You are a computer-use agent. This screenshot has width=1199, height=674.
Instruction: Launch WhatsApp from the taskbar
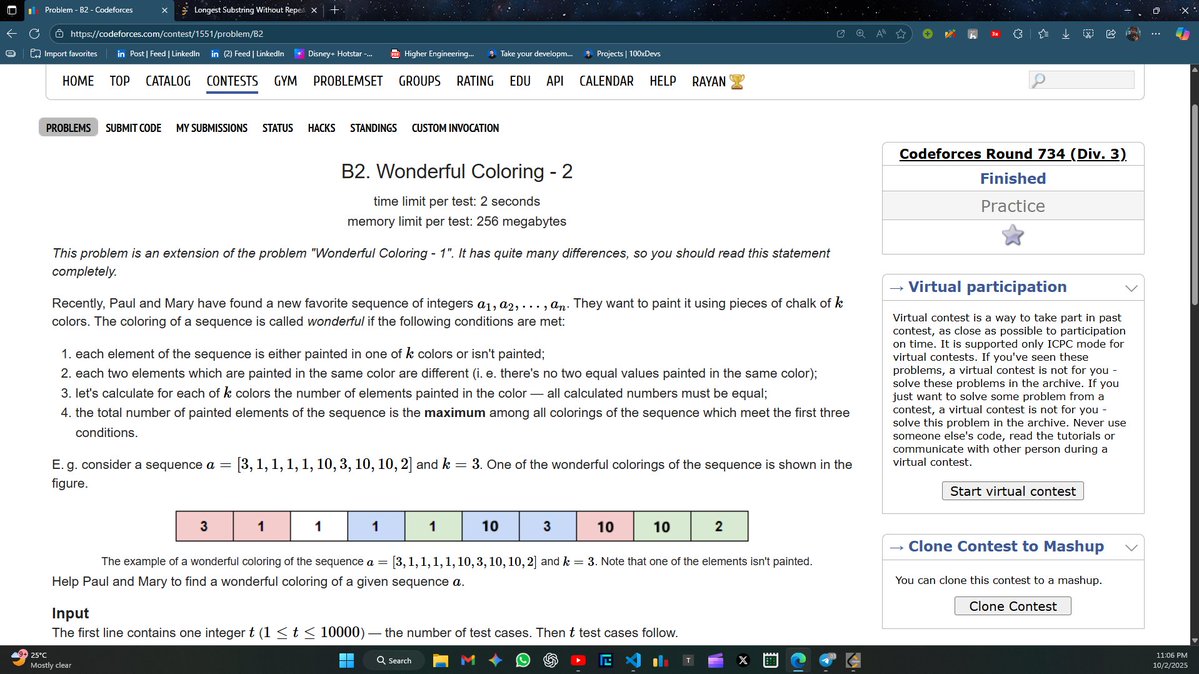pyautogui.click(x=523, y=660)
